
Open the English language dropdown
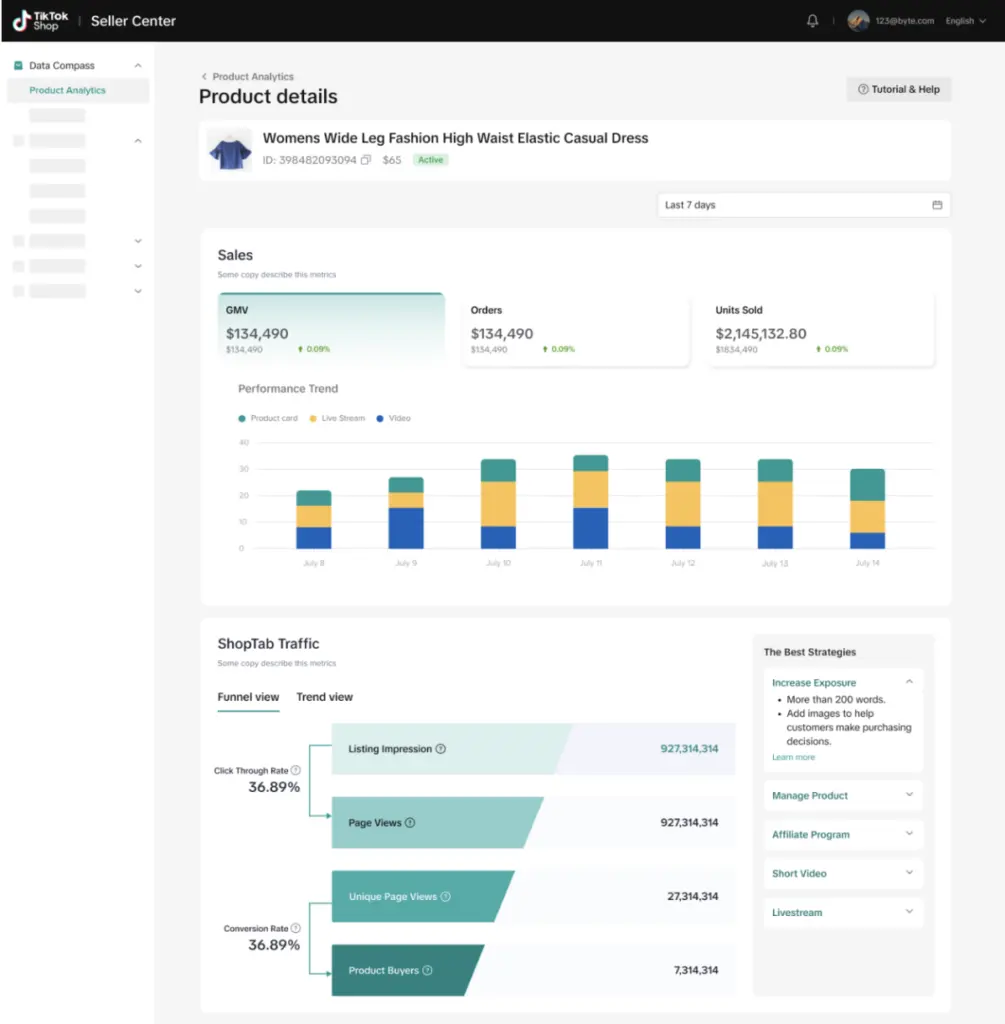point(965,21)
